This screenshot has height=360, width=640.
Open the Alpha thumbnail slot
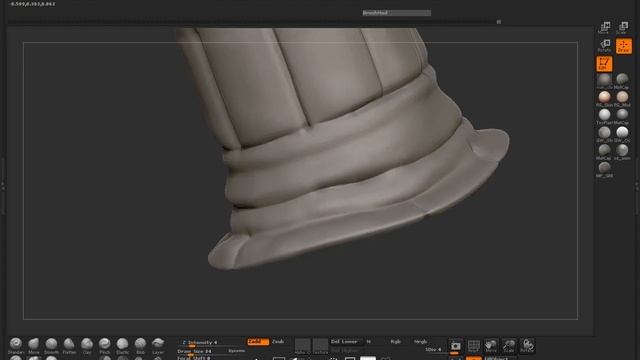tap(302, 346)
